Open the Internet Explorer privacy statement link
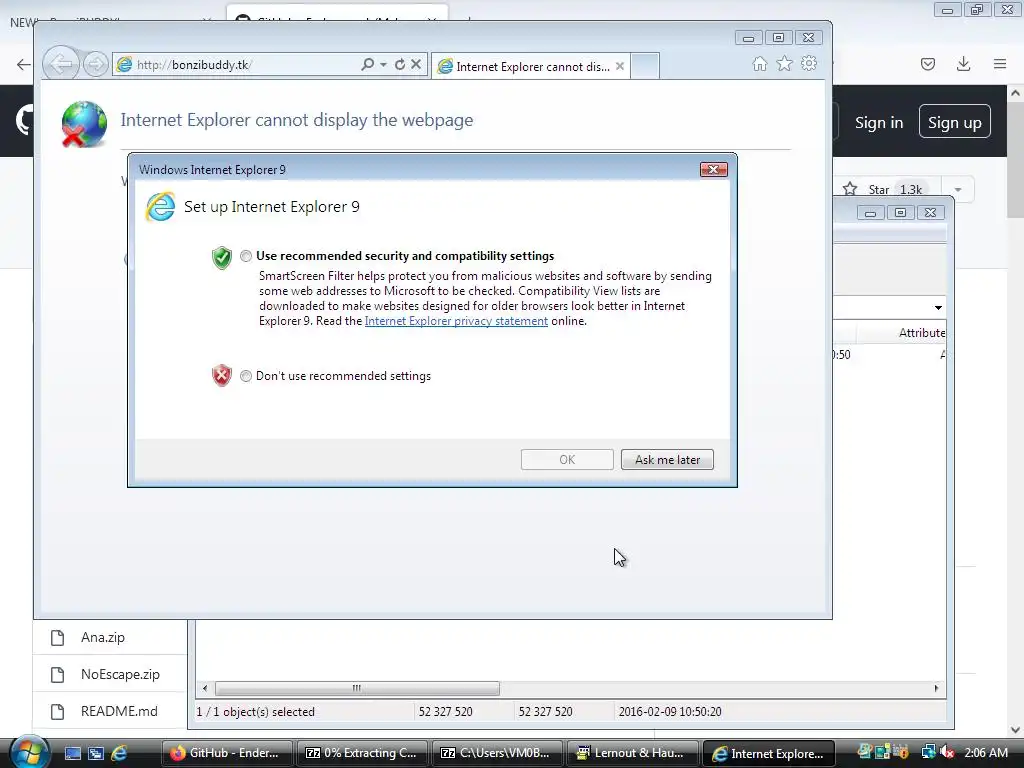1024x768 pixels. click(456, 321)
